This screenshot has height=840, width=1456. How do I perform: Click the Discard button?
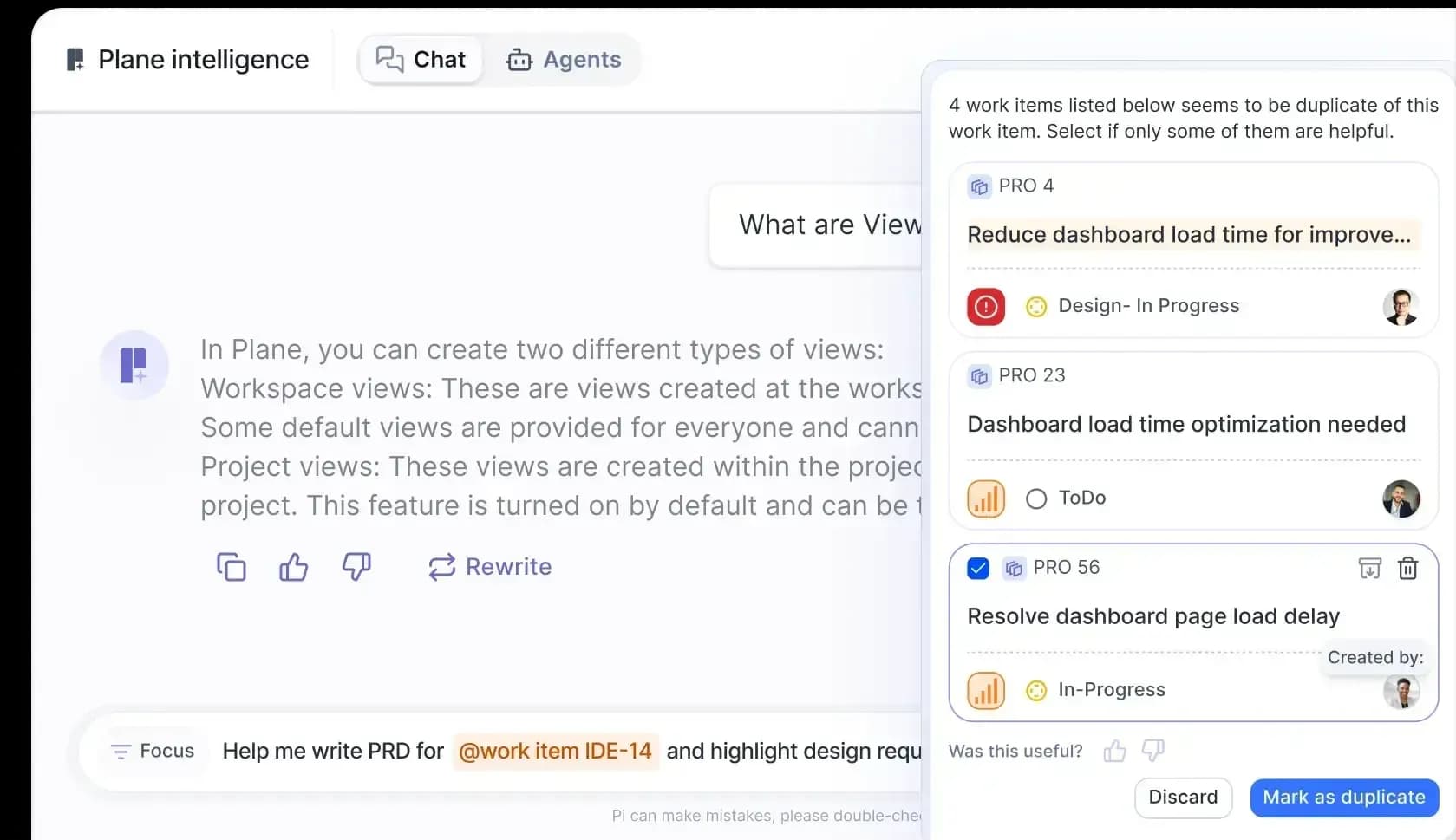tap(1183, 798)
